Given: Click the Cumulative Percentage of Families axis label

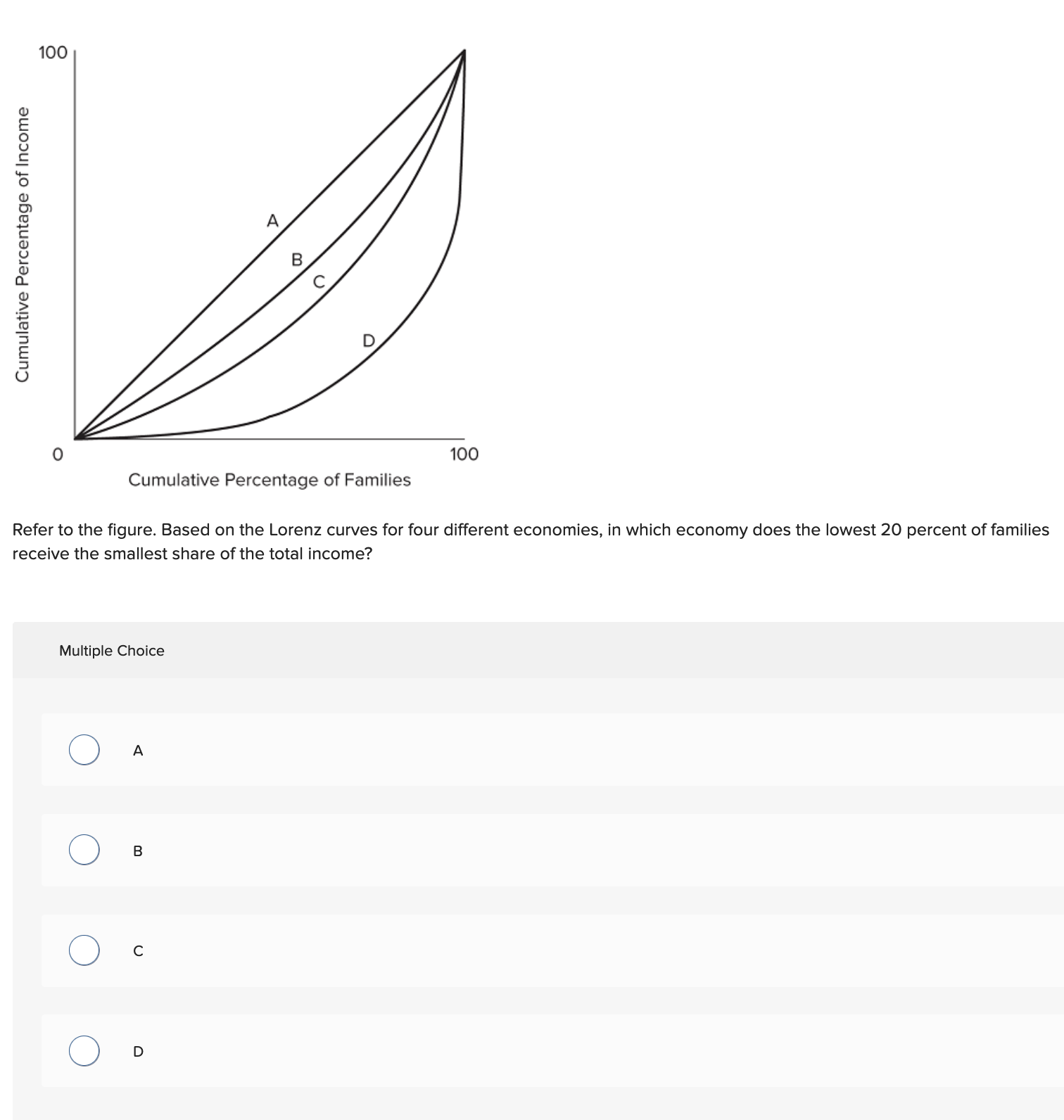Looking at the screenshot, I should click(270, 480).
